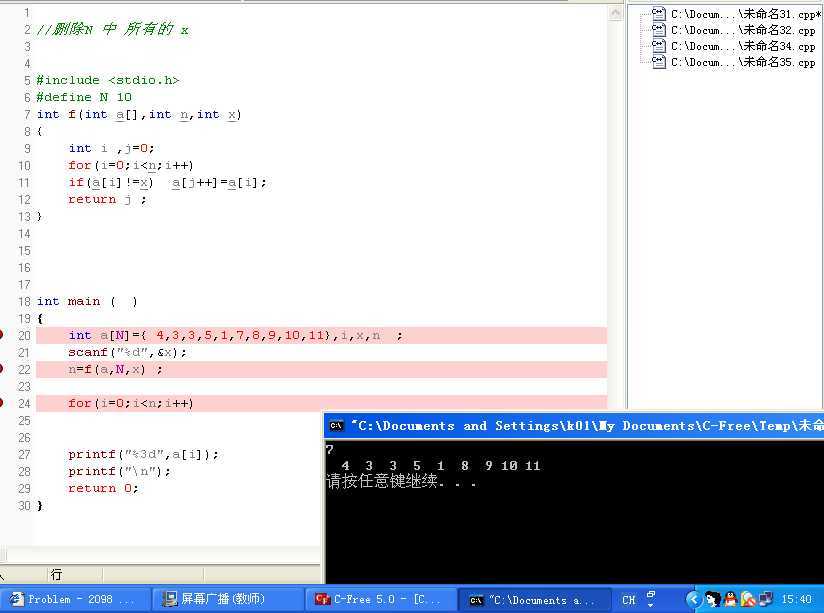Screen dimensions: 824x613
Task: Toggle the breakpoint on line 20
Action: [x=2, y=335]
